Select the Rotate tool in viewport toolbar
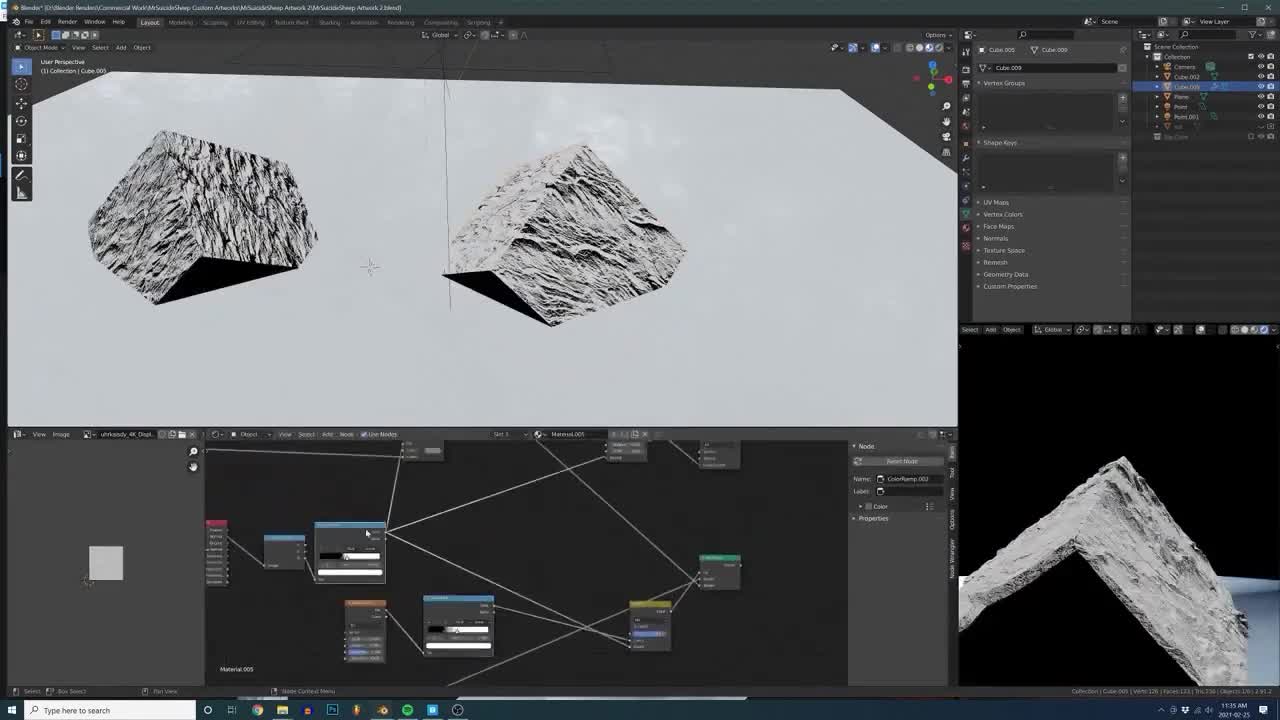The width and height of the screenshot is (1280, 720). (21, 121)
